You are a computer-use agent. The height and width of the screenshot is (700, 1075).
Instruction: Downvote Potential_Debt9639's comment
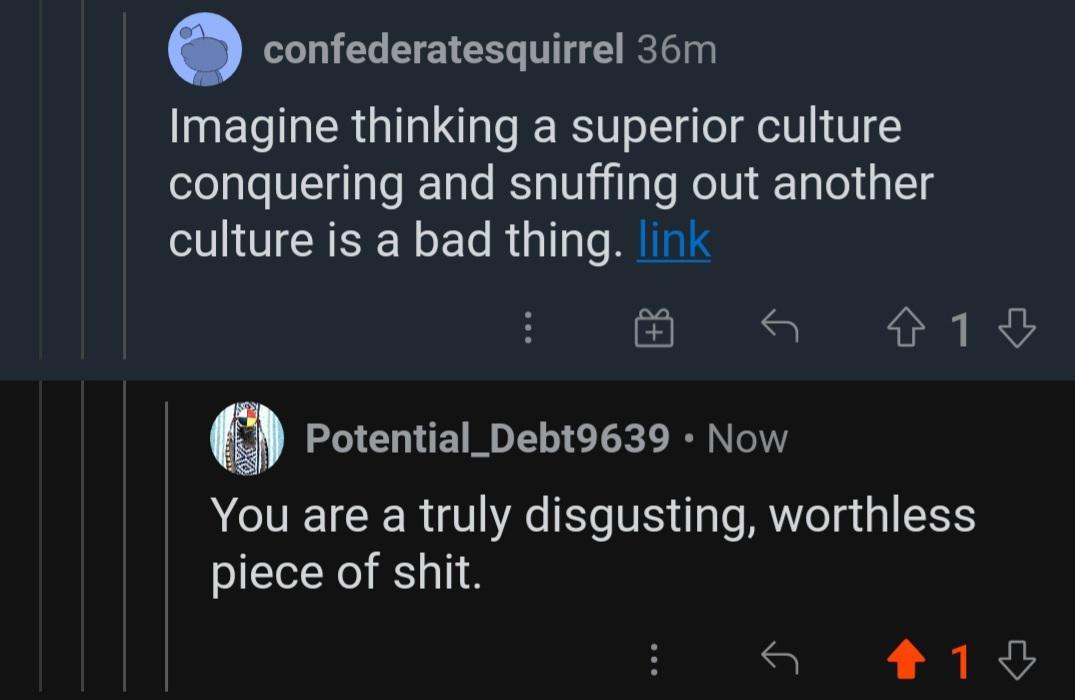pos(1017,662)
